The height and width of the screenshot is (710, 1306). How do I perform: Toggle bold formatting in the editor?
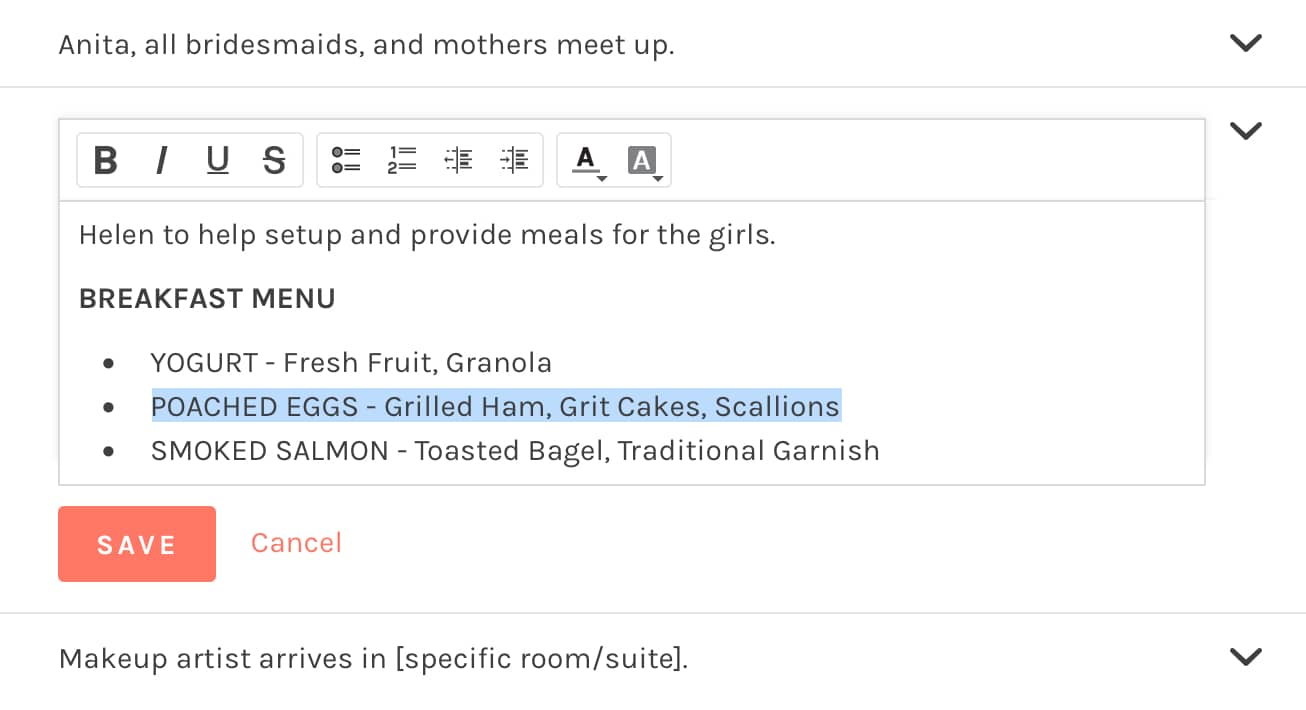pyautogui.click(x=106, y=160)
